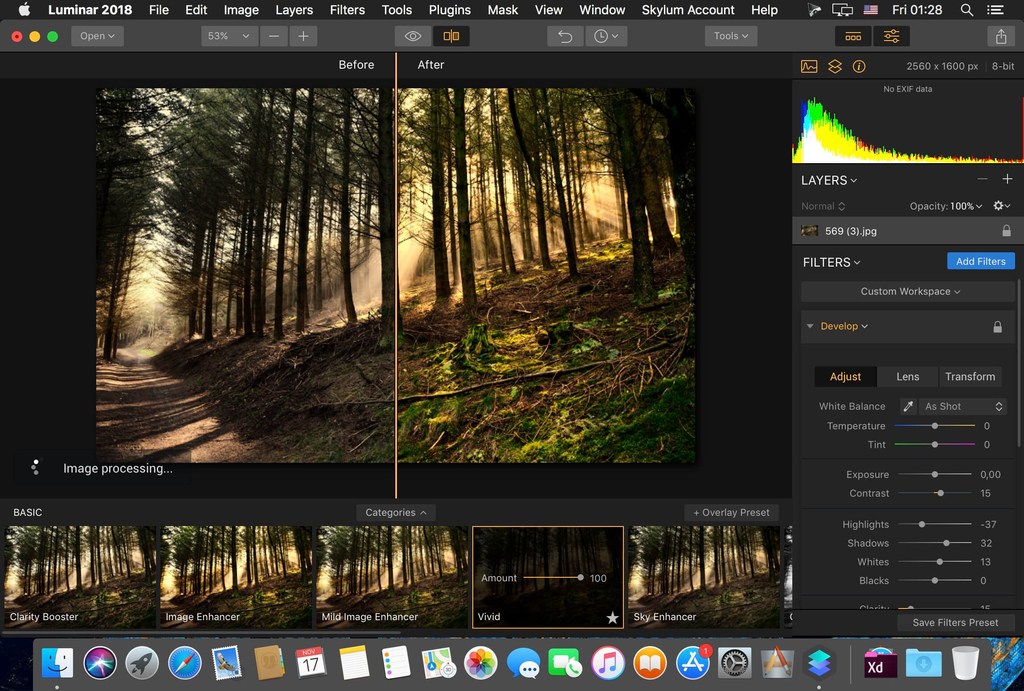Open the history clock icon
This screenshot has width=1024, height=691.
(604, 36)
